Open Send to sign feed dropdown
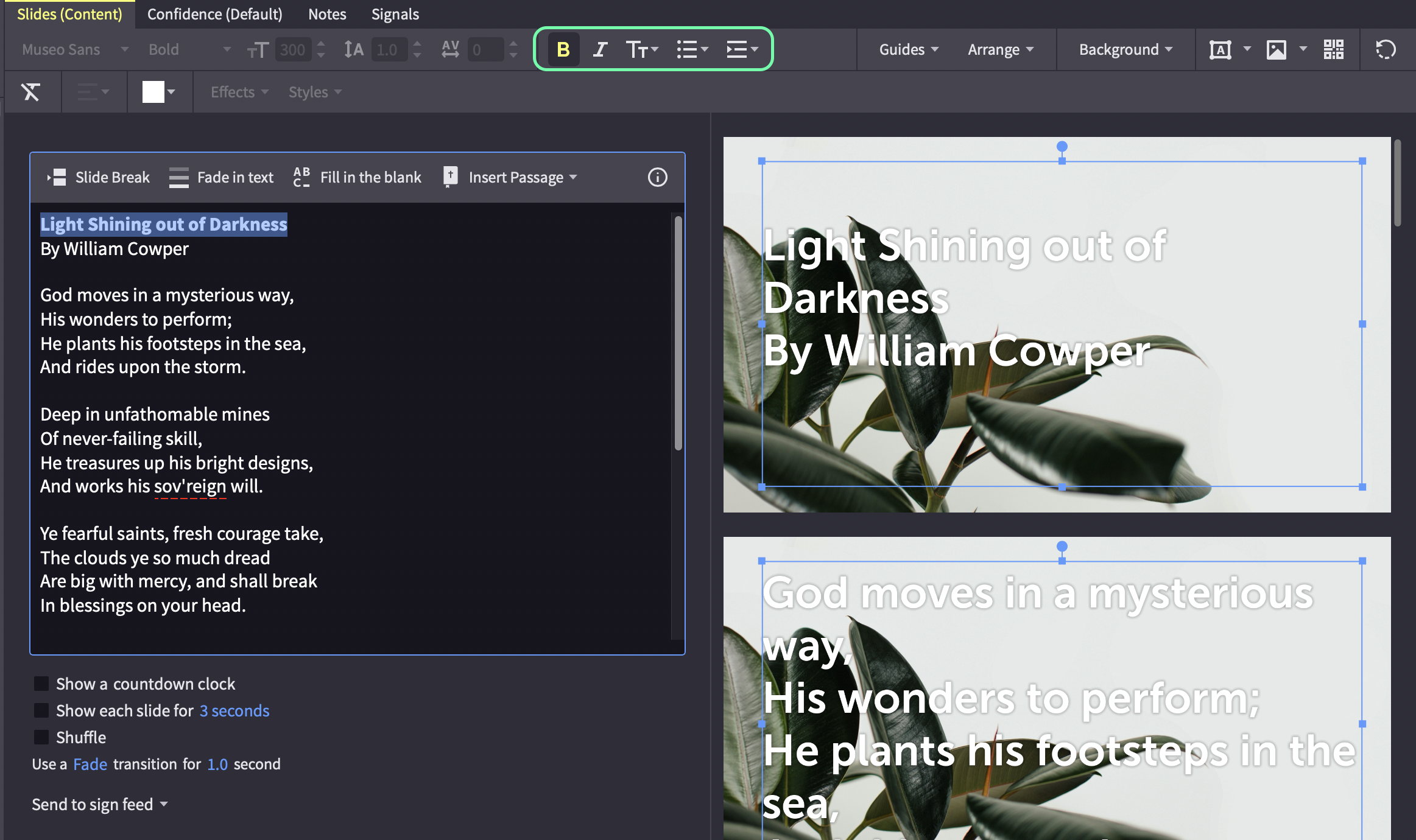The height and width of the screenshot is (840, 1416). click(x=100, y=804)
